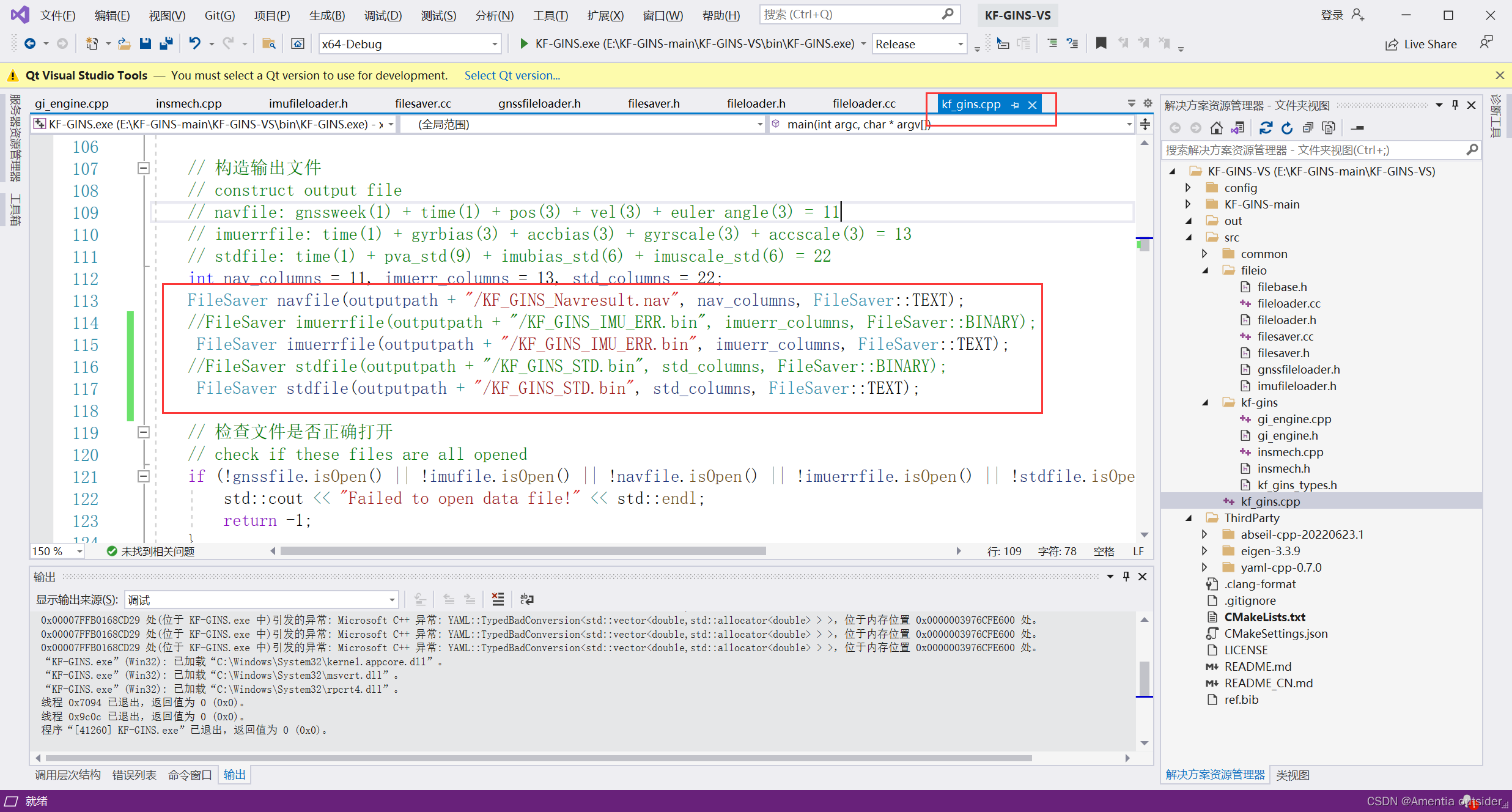The height and width of the screenshot is (812, 1512).
Task: Toggle pin on kf_gins.cpp tab
Action: 1015,105
